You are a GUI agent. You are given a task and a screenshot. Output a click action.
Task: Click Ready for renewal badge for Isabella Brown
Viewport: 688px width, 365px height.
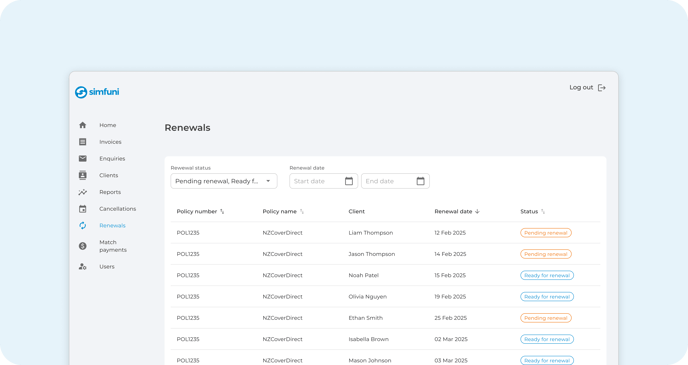[x=547, y=339]
